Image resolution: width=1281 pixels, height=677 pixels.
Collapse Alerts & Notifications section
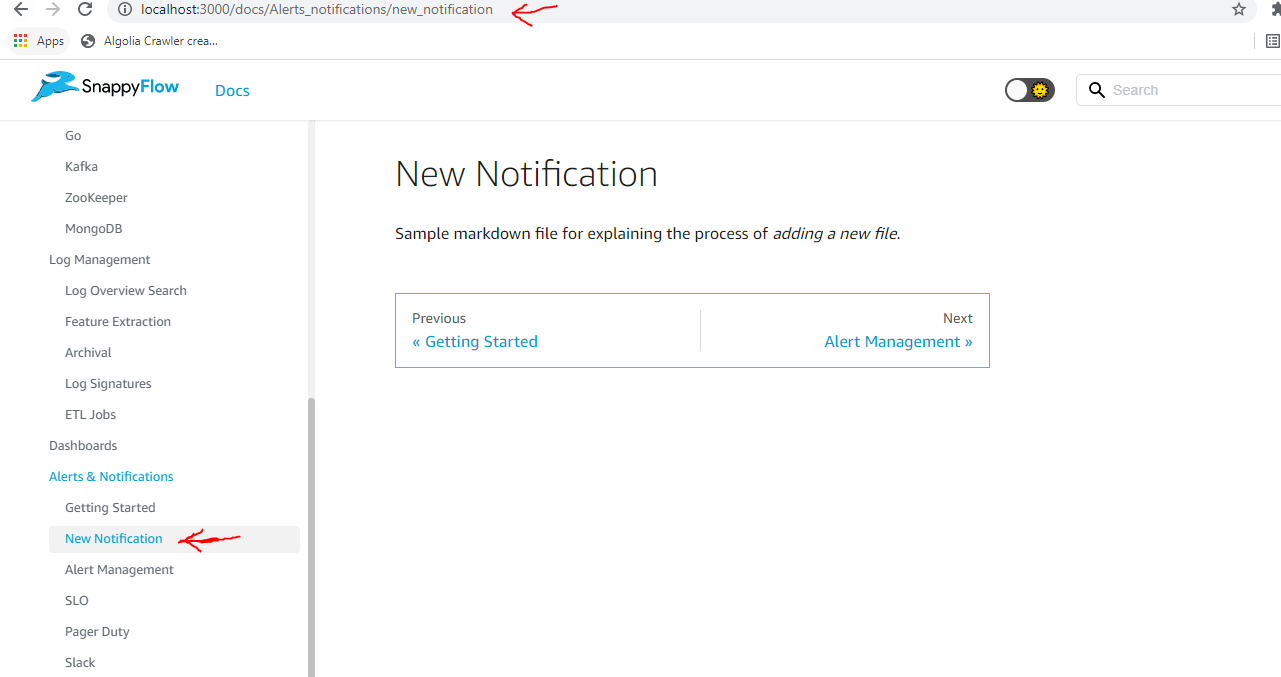point(111,476)
